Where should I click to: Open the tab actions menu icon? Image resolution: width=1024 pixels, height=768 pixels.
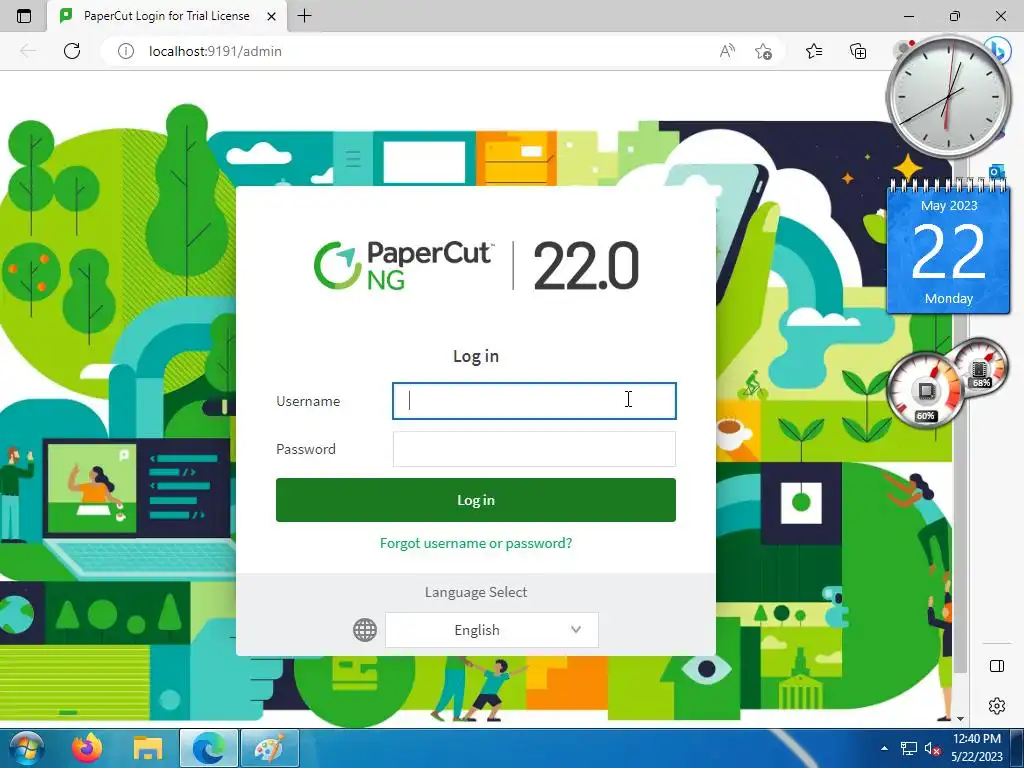tap(24, 16)
